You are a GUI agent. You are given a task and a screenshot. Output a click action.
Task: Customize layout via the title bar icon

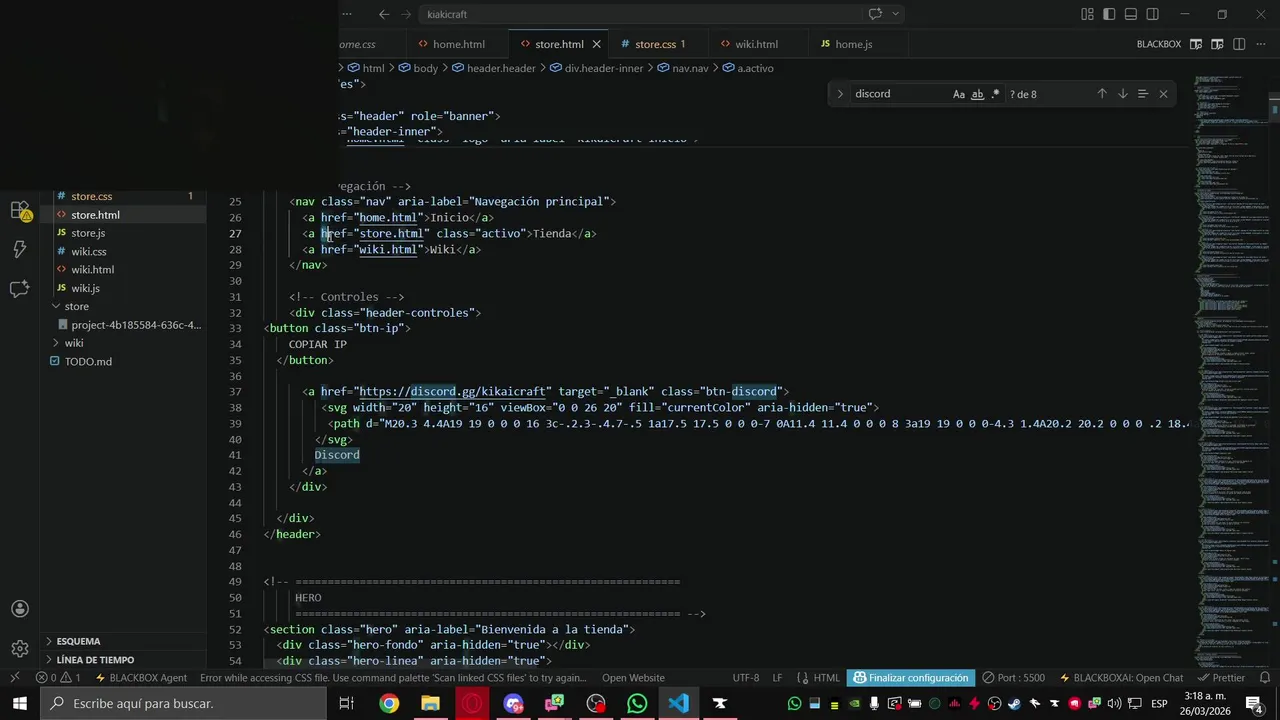click(x=1087, y=14)
